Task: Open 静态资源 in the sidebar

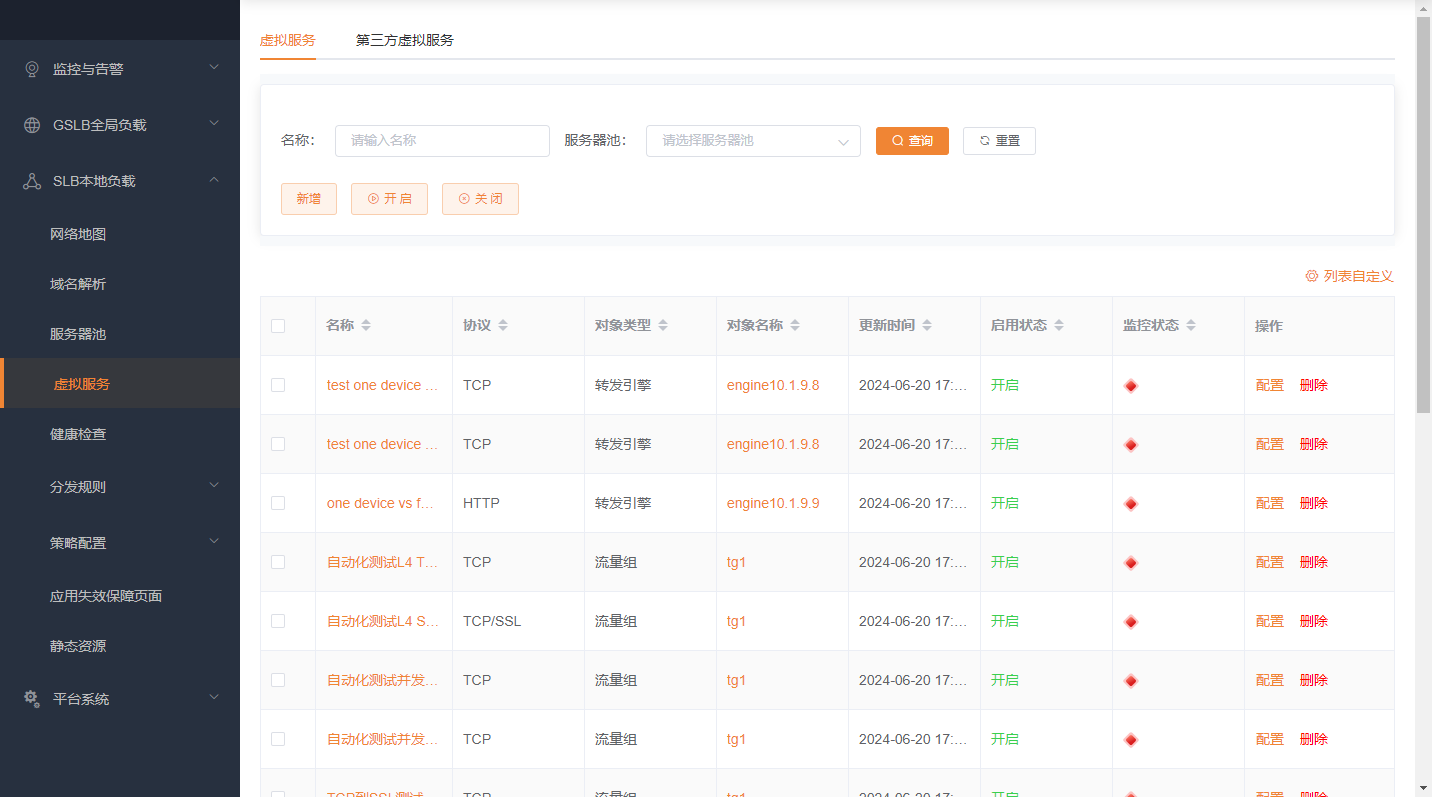Action: tap(78, 646)
